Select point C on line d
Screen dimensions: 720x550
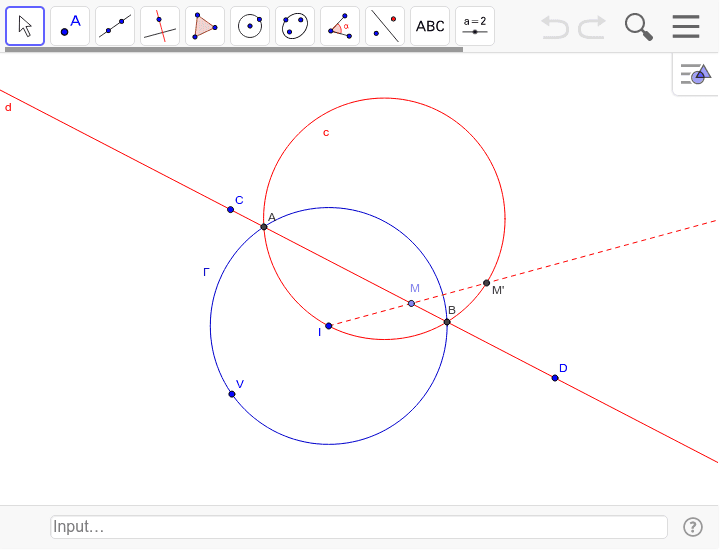[231, 210]
